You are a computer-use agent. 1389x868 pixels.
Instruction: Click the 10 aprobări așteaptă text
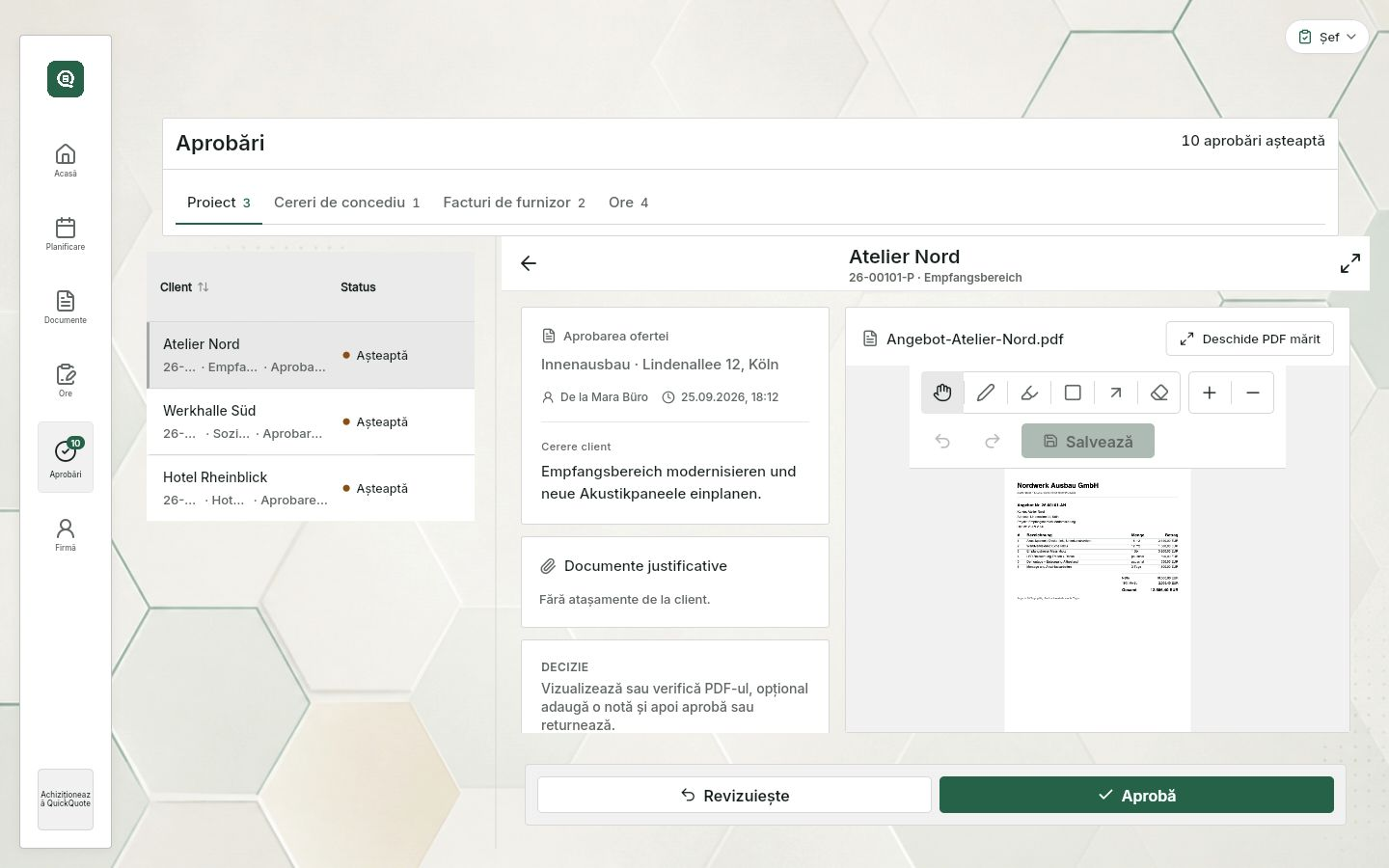tap(1253, 141)
